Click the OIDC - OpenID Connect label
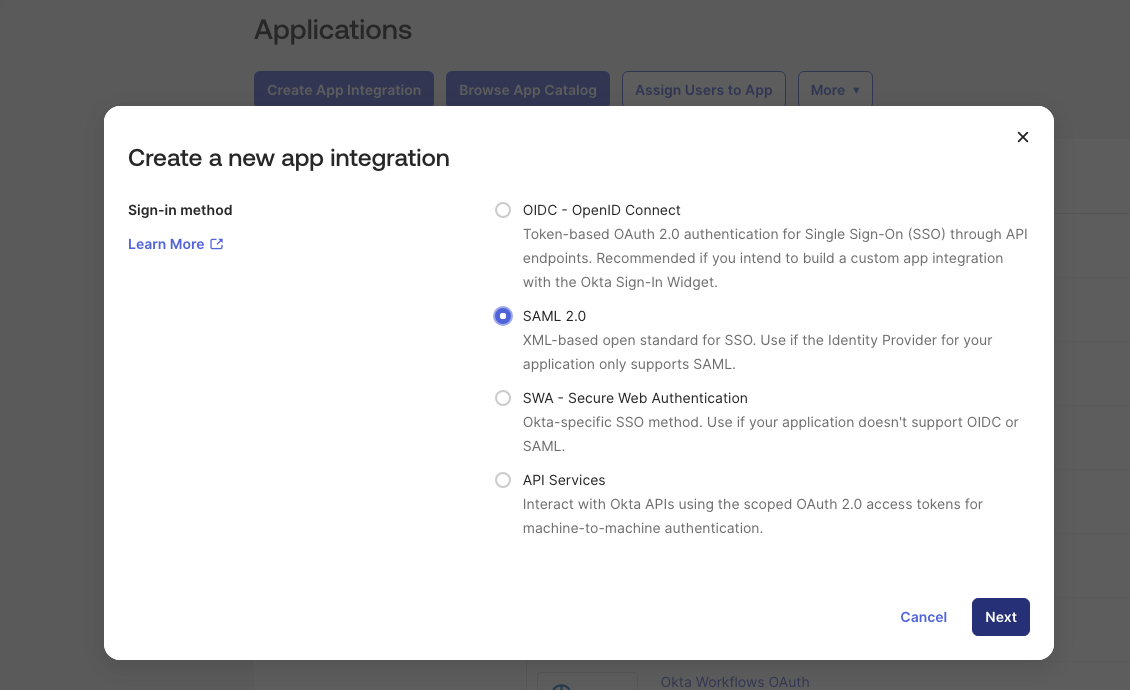1130x690 pixels. click(601, 210)
